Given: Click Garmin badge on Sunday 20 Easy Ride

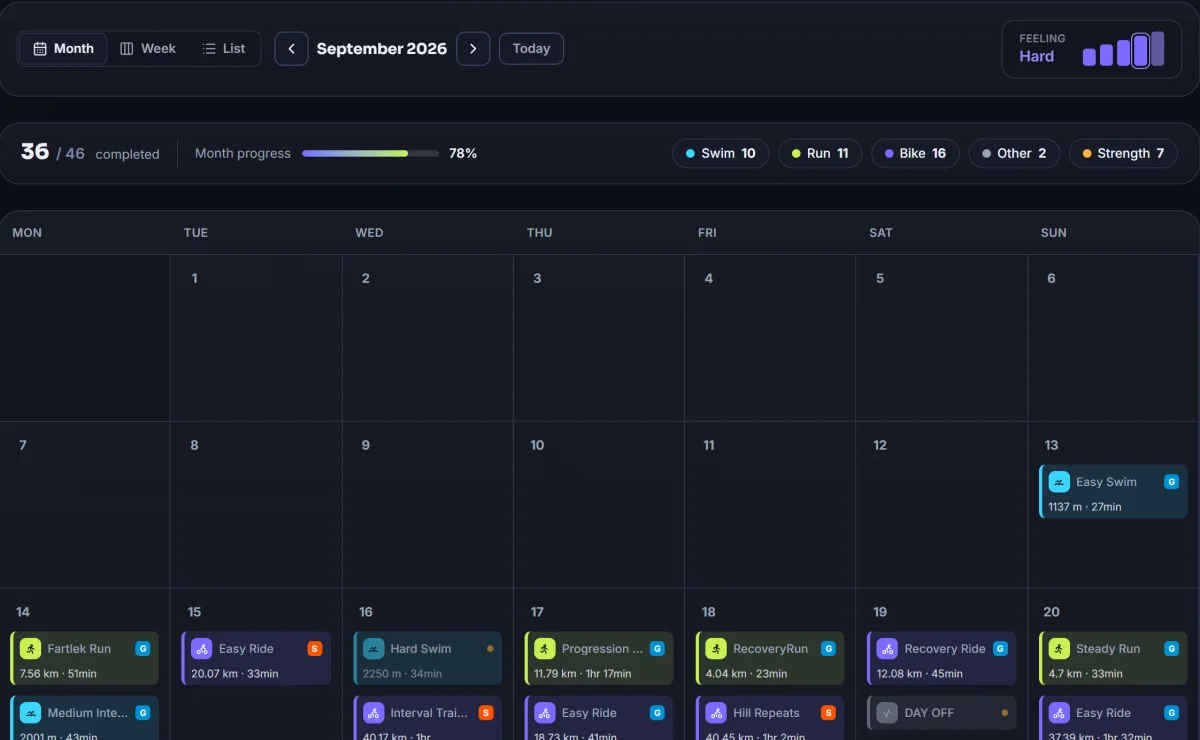Looking at the screenshot, I should pyautogui.click(x=1171, y=713).
